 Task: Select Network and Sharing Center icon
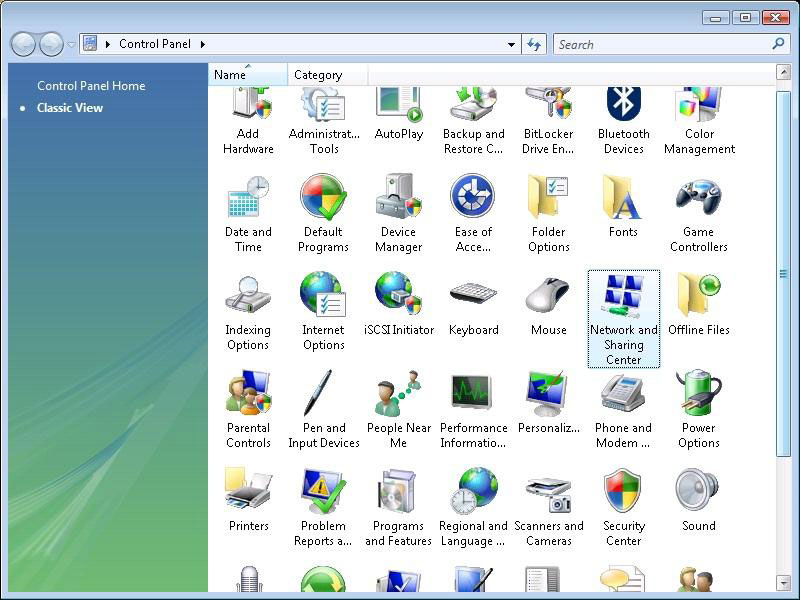[x=623, y=319]
